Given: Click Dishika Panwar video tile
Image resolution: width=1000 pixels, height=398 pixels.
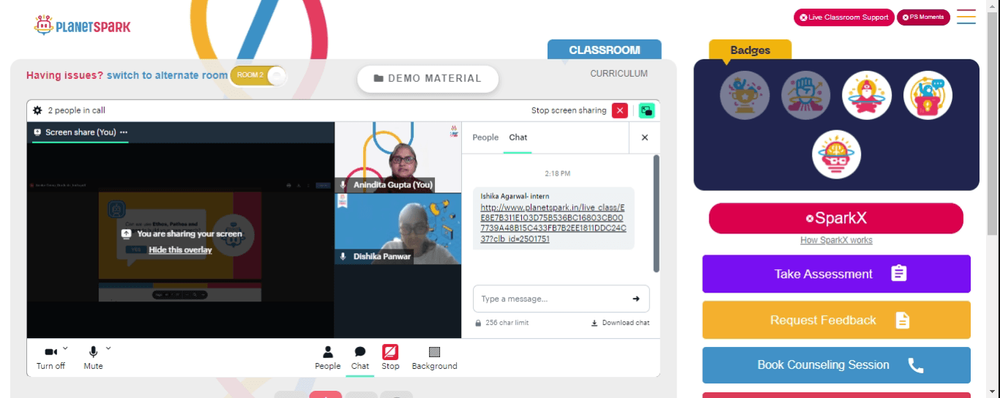Looking at the screenshot, I should coord(397,229).
